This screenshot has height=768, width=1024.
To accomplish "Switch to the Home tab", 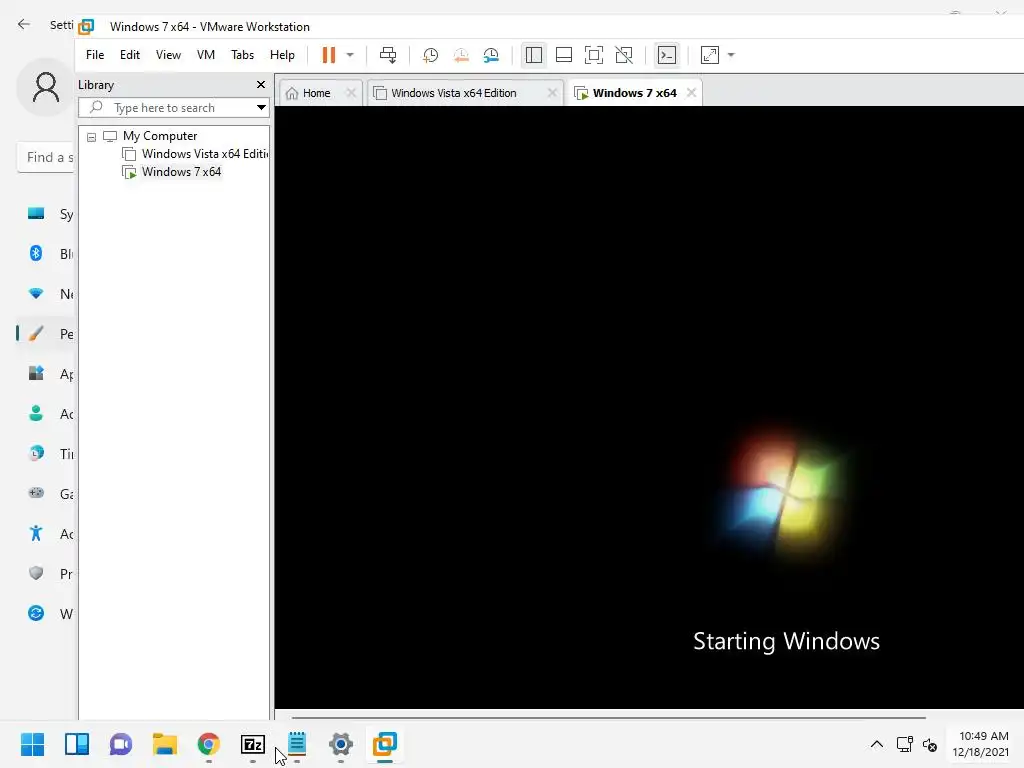I will tap(317, 93).
